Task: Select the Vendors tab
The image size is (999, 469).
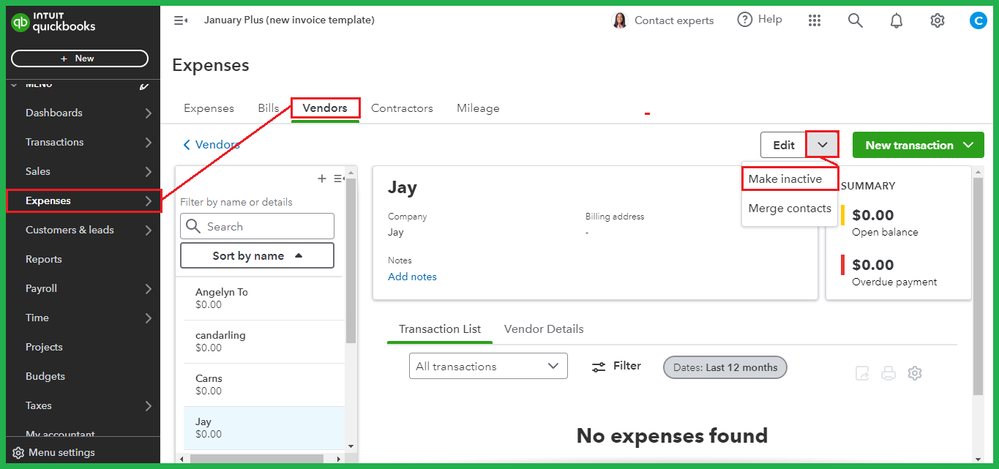Action: click(x=325, y=108)
